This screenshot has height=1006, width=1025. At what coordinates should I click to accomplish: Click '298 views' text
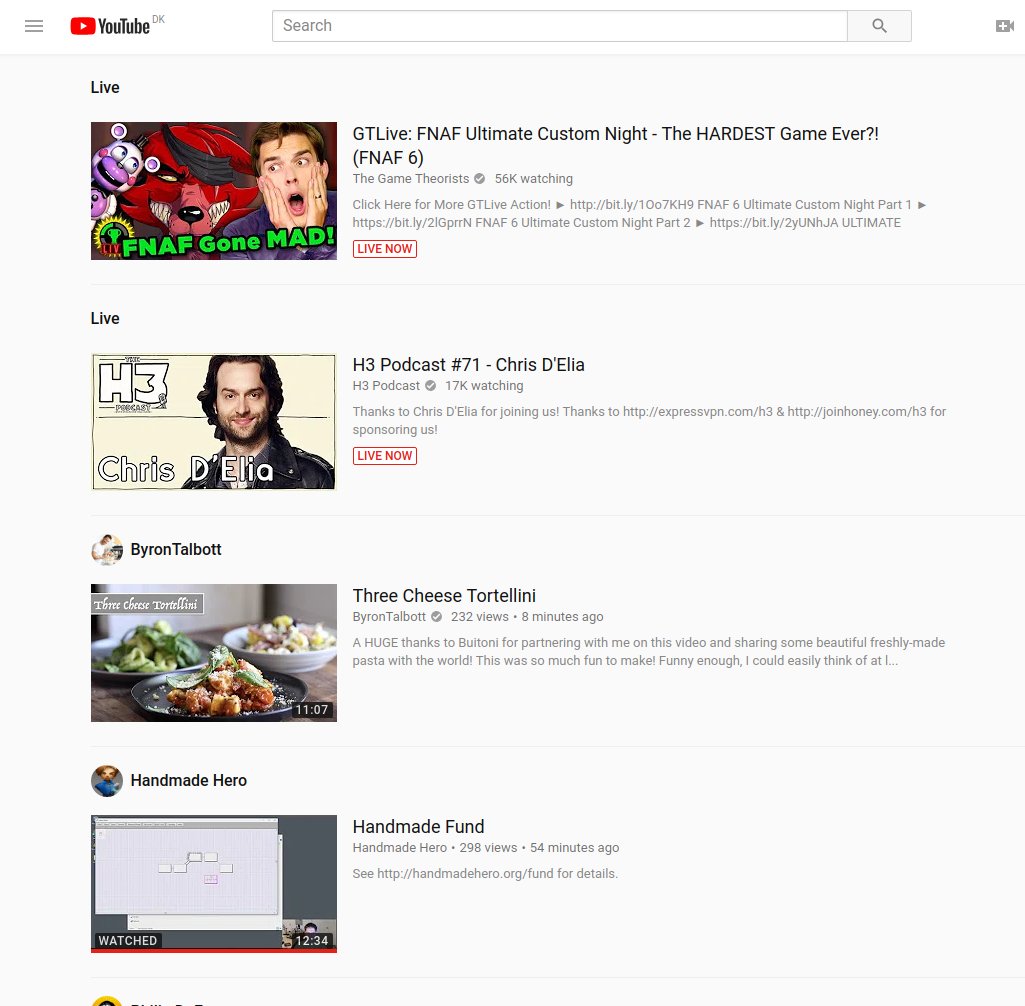pyautogui.click(x=488, y=848)
